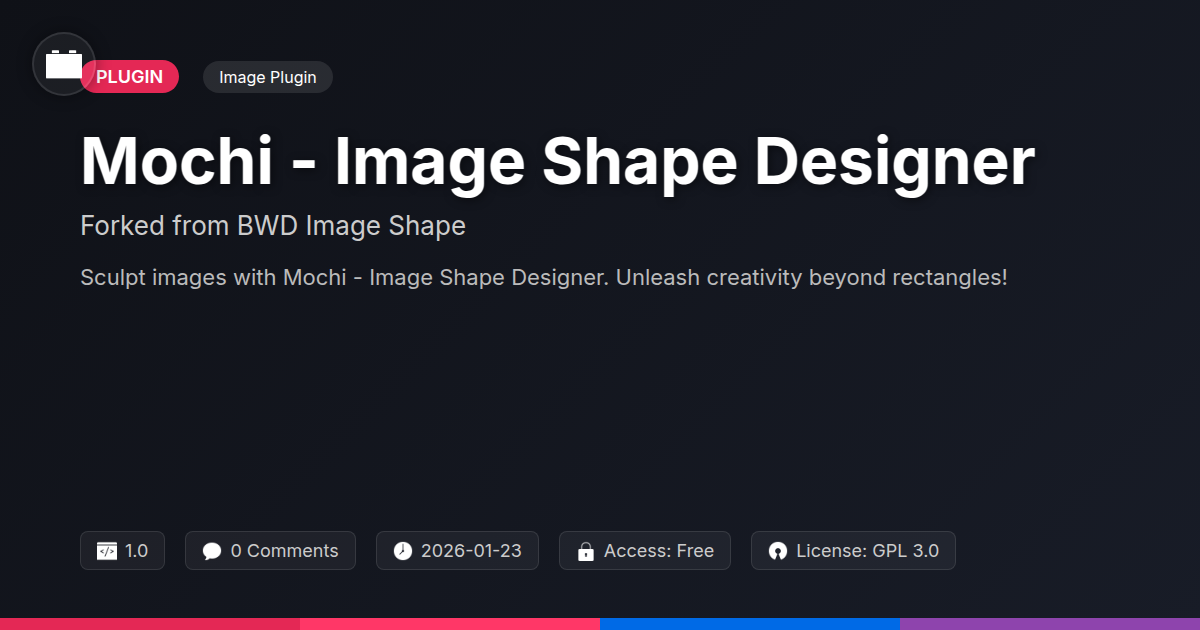Click the License: GPL 3.0 badge

tap(853, 551)
